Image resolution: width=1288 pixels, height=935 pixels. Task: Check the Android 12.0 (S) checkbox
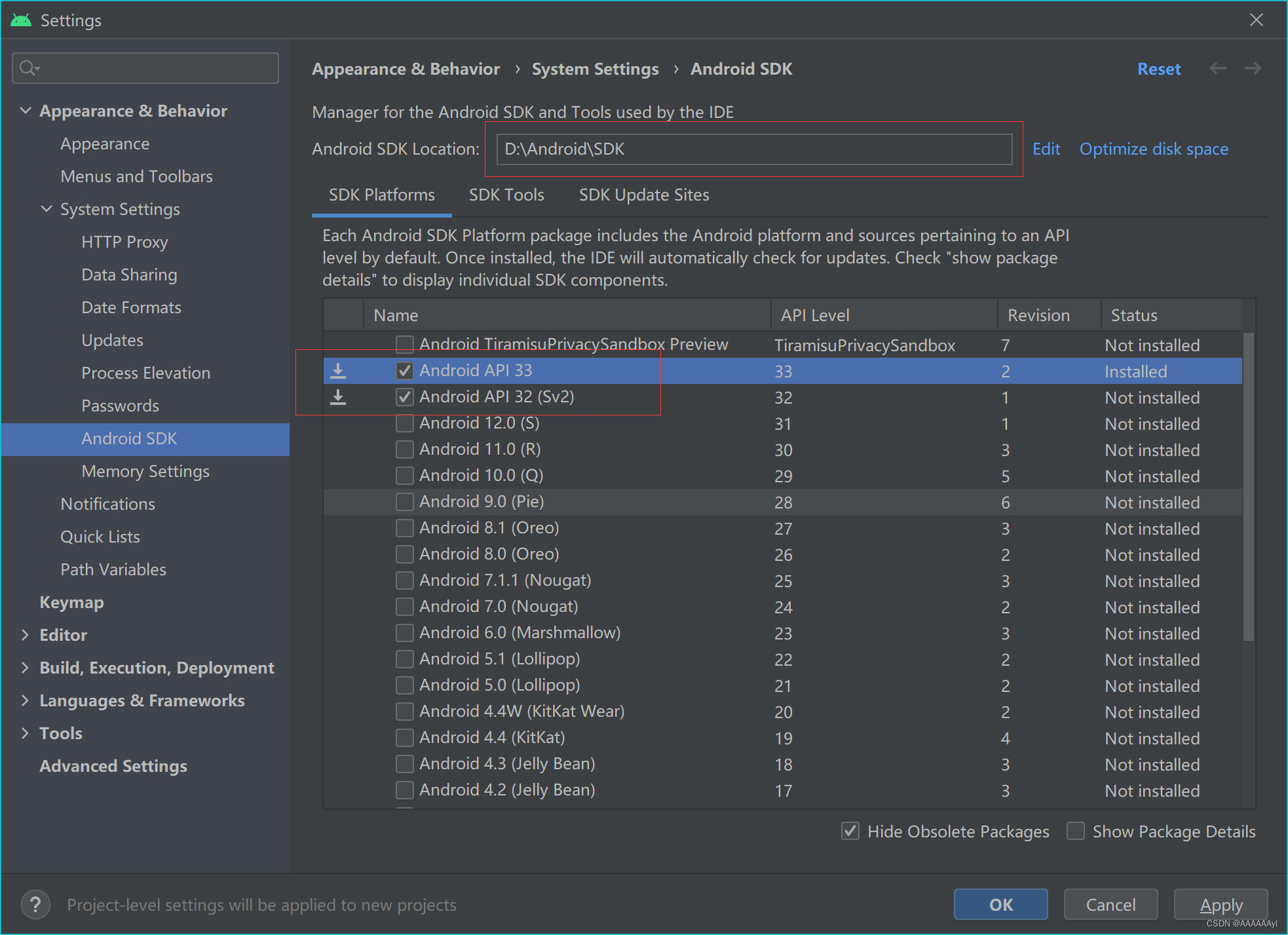[x=405, y=423]
